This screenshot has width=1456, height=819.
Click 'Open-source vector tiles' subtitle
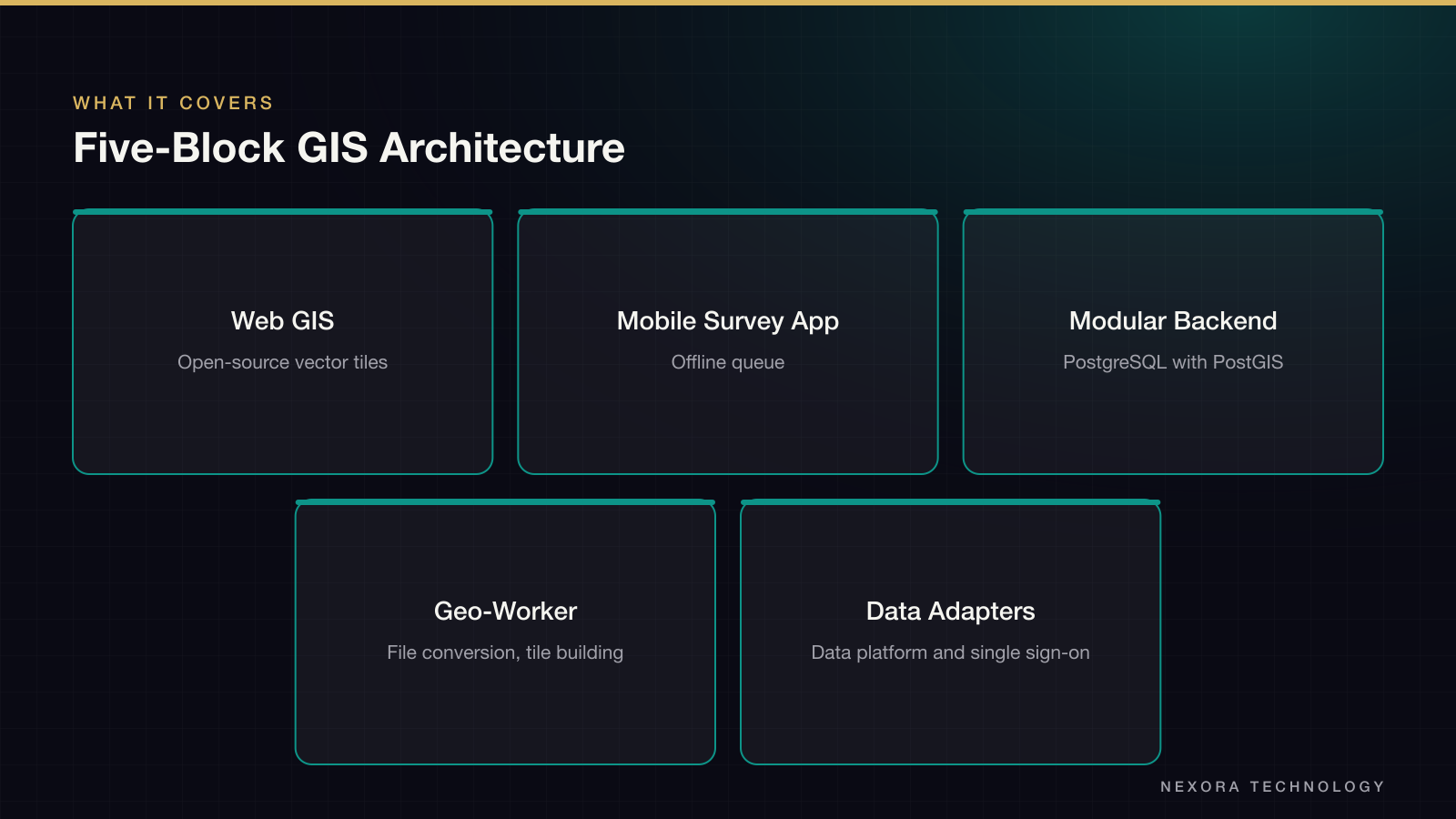tap(282, 362)
